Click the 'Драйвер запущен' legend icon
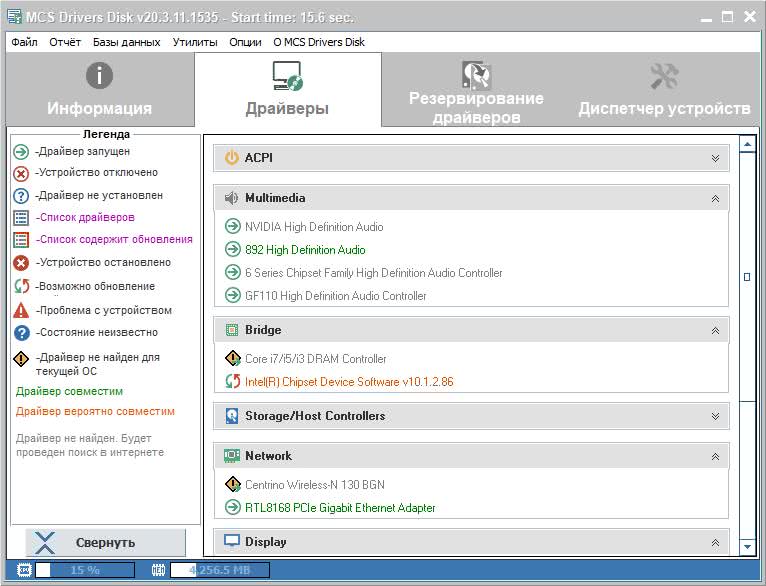The width and height of the screenshot is (766, 586). pyautogui.click(x=21, y=152)
